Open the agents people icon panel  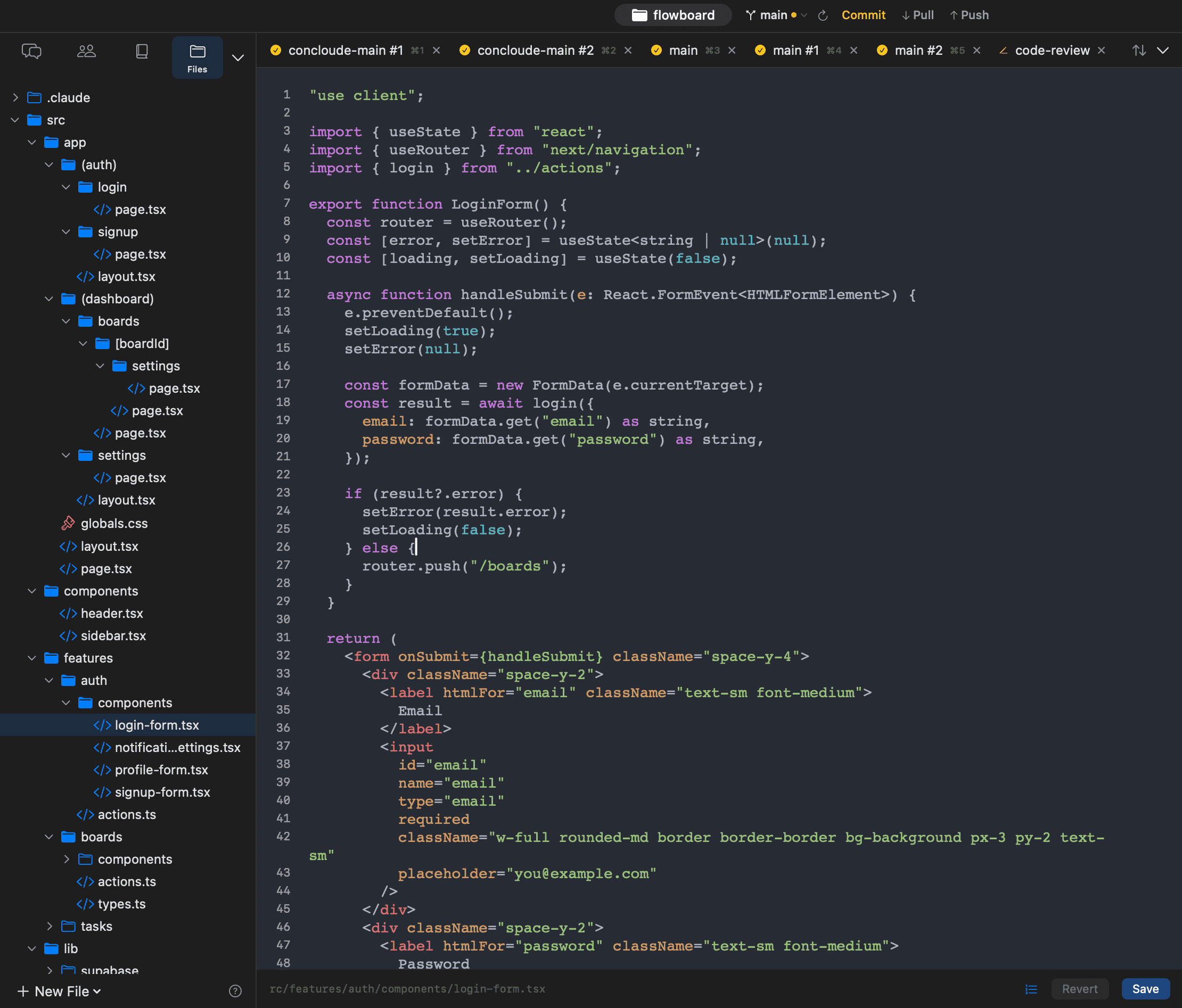[x=86, y=51]
